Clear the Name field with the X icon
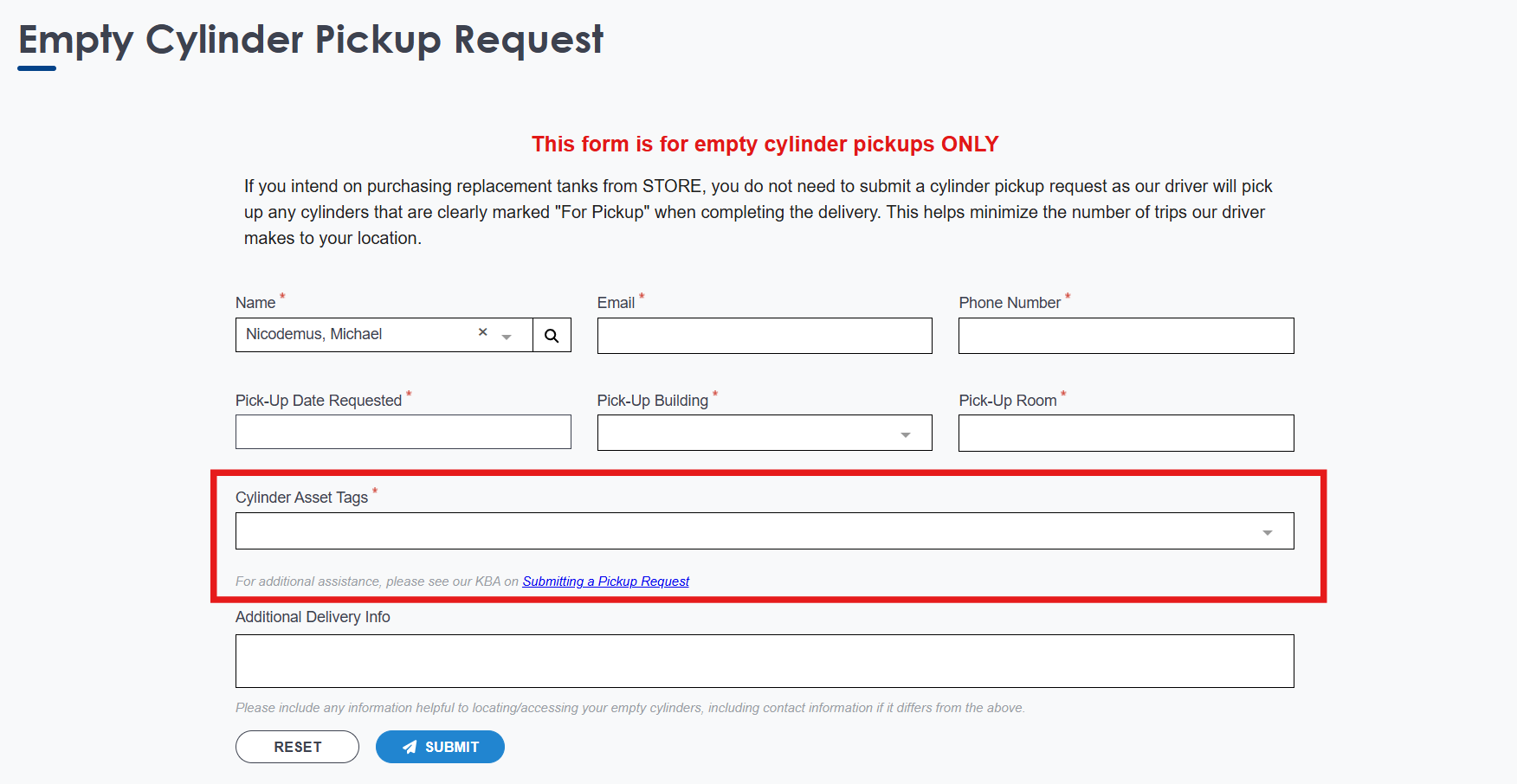 click(x=483, y=332)
